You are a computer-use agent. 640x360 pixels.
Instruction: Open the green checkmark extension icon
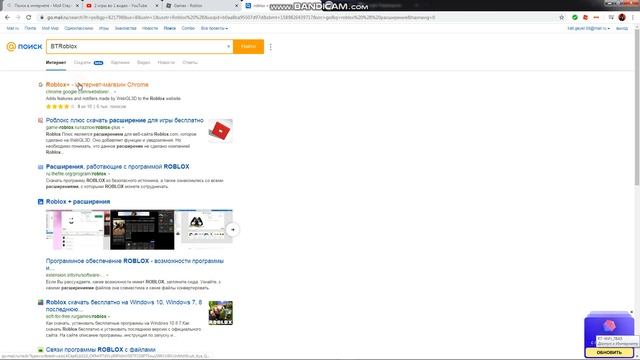point(575,18)
